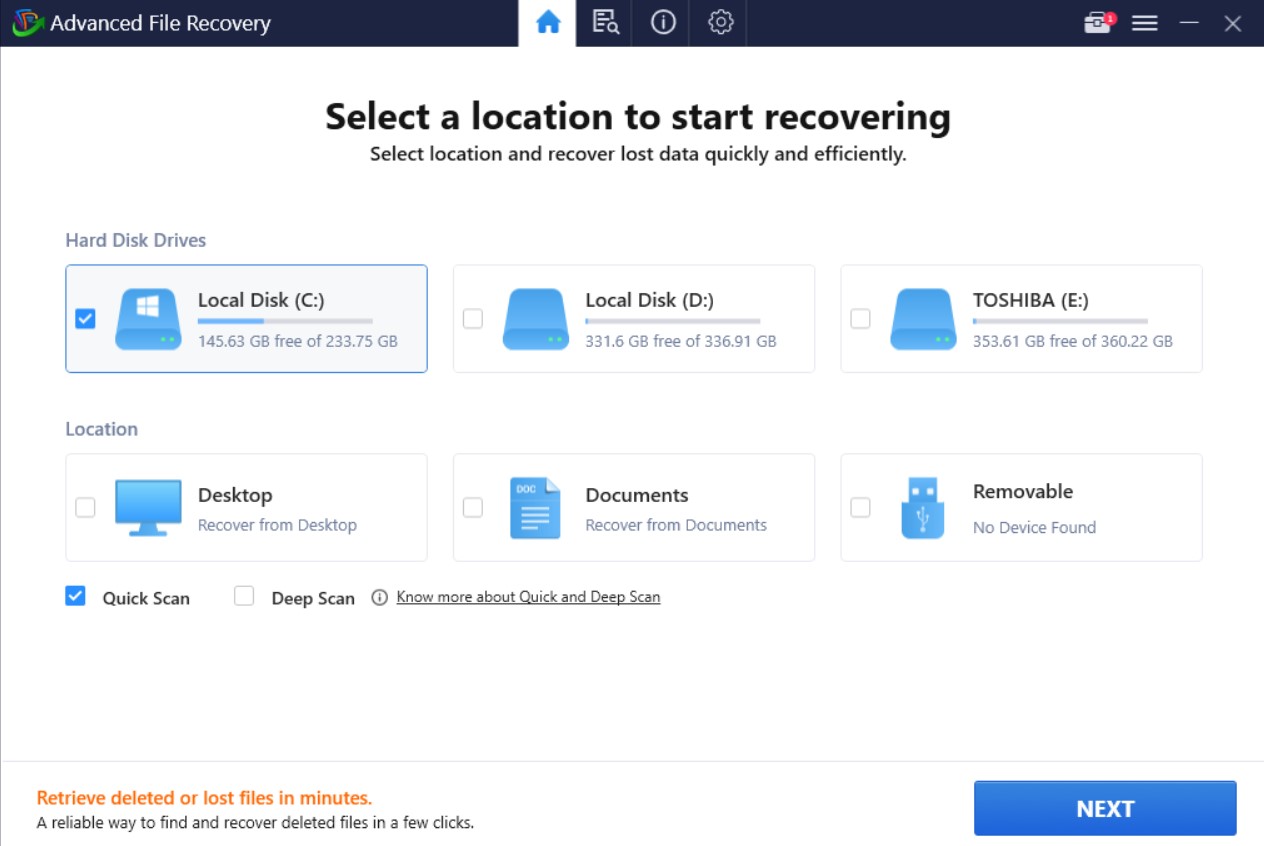Check the TOSHIBA (E:) checkbox
The image size is (1264, 846).
coord(860,319)
